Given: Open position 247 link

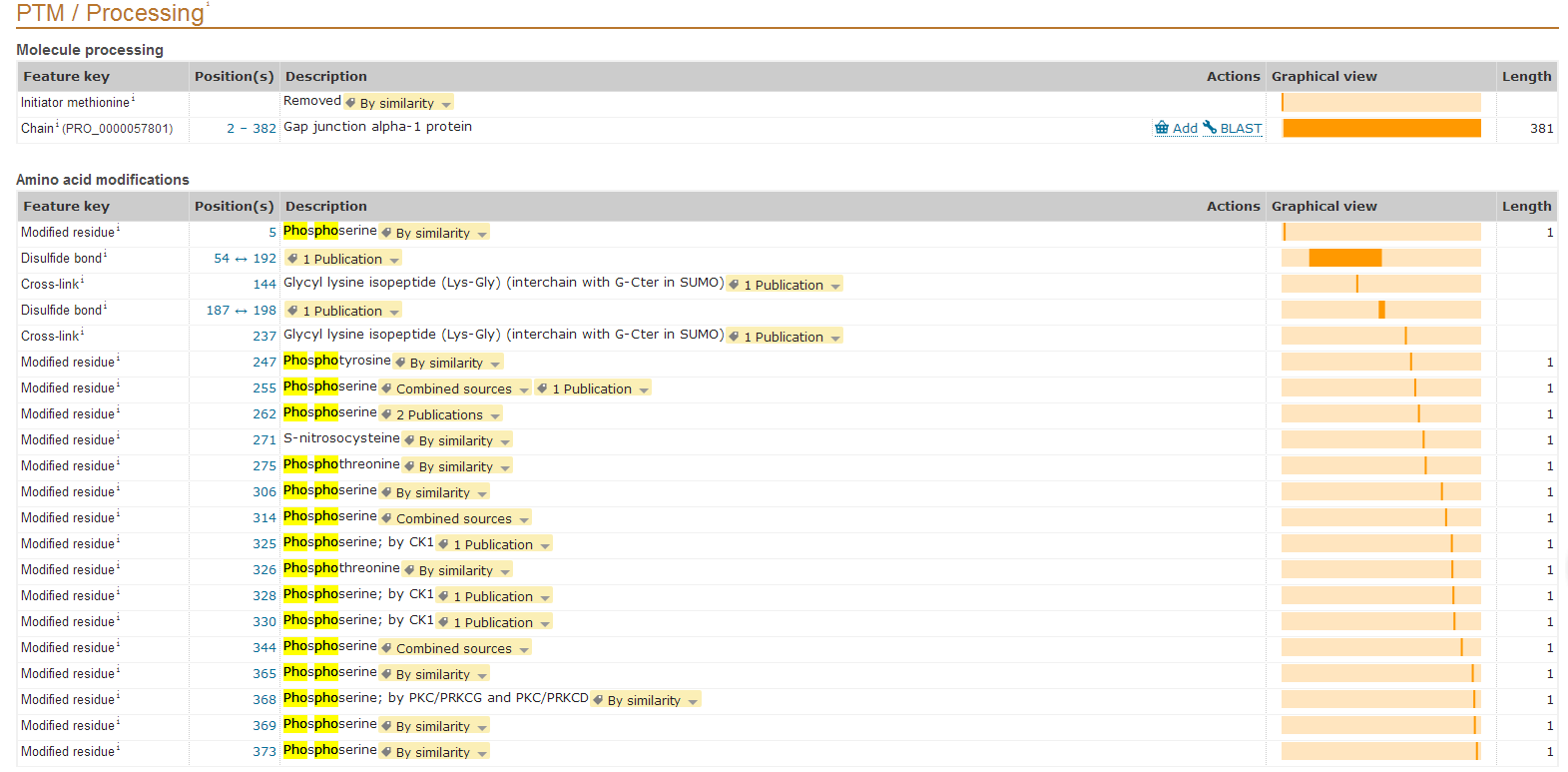Looking at the screenshot, I should pyautogui.click(x=264, y=363).
